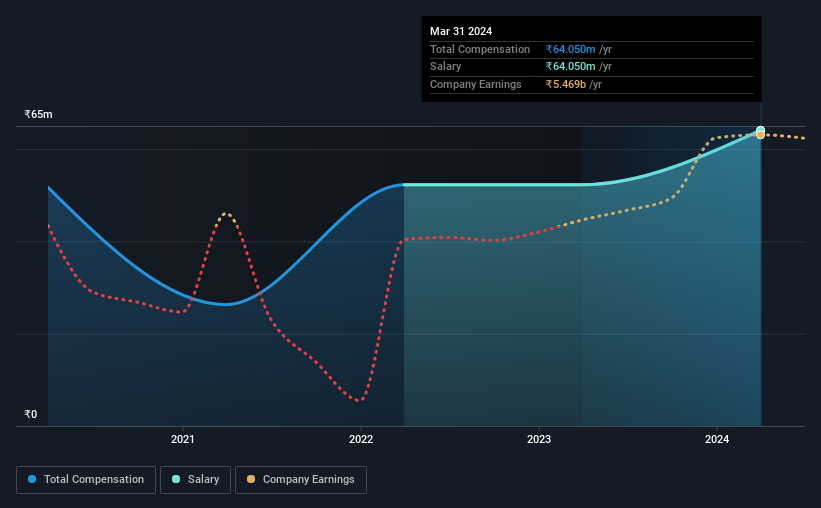Click the Salary ₹64.050m tooltip value
Image resolution: width=821 pixels, height=508 pixels.
(x=570, y=67)
